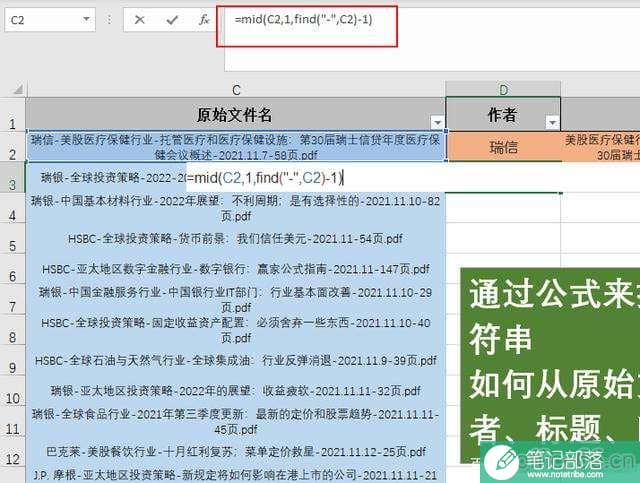Select all cells via corner triangle
Screen dimensions: 640x483
click(x=16, y=89)
